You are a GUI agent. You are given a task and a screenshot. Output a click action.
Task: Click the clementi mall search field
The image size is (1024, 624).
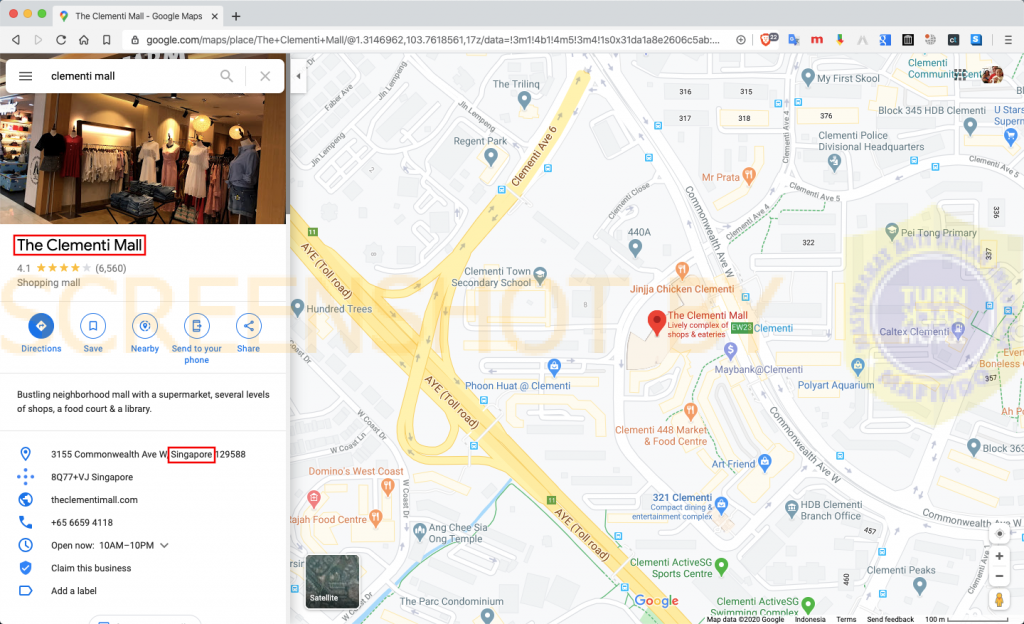click(131, 76)
